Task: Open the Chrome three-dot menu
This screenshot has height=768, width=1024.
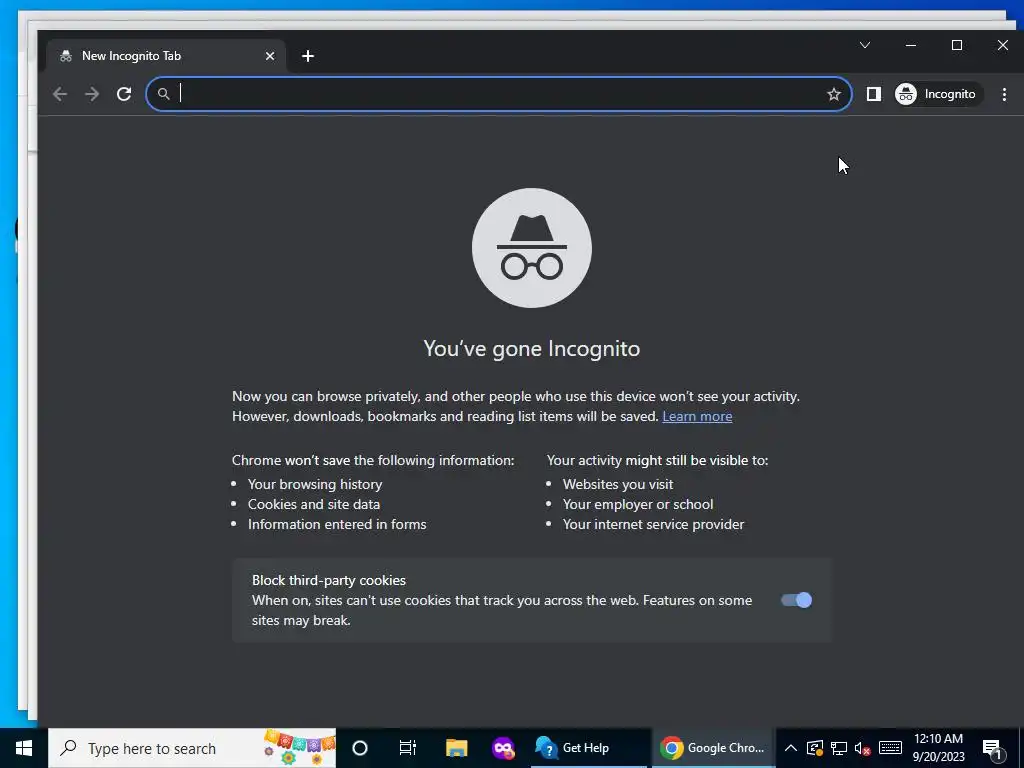Action: (1004, 94)
